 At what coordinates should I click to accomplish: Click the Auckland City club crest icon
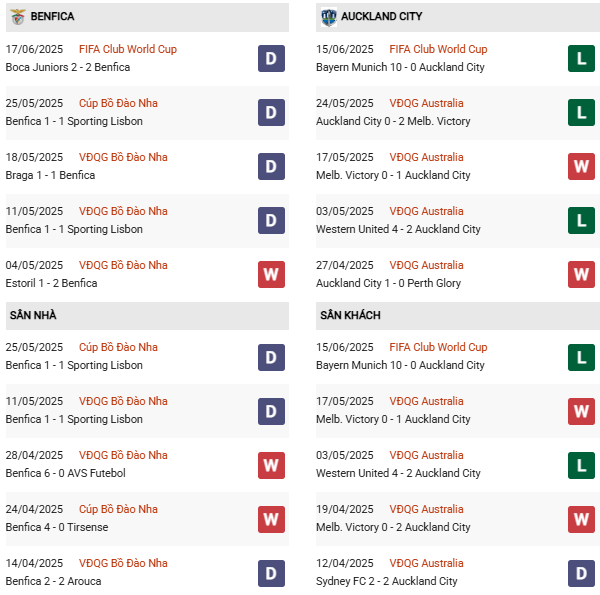coord(328,17)
